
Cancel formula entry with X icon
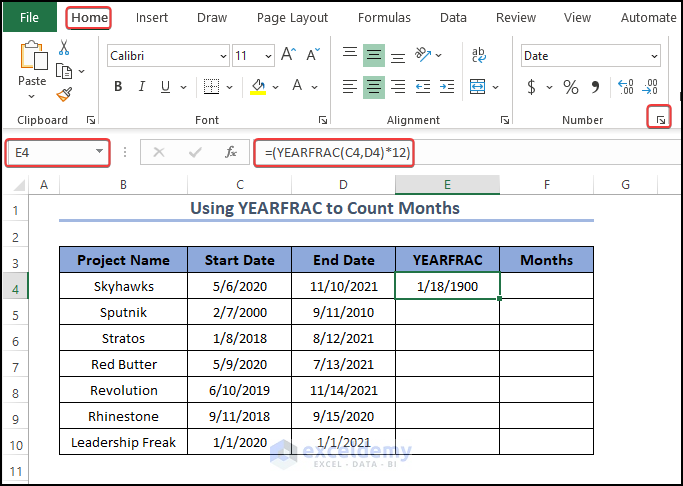[159, 152]
